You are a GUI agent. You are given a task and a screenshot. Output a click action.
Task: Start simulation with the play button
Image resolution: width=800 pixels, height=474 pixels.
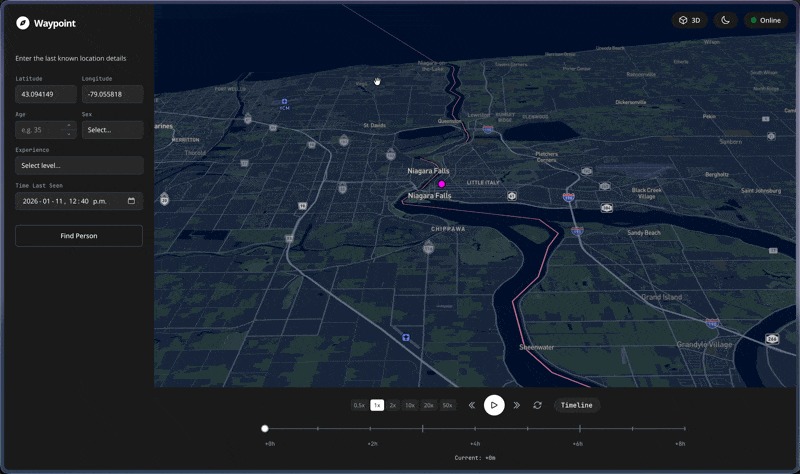point(494,405)
